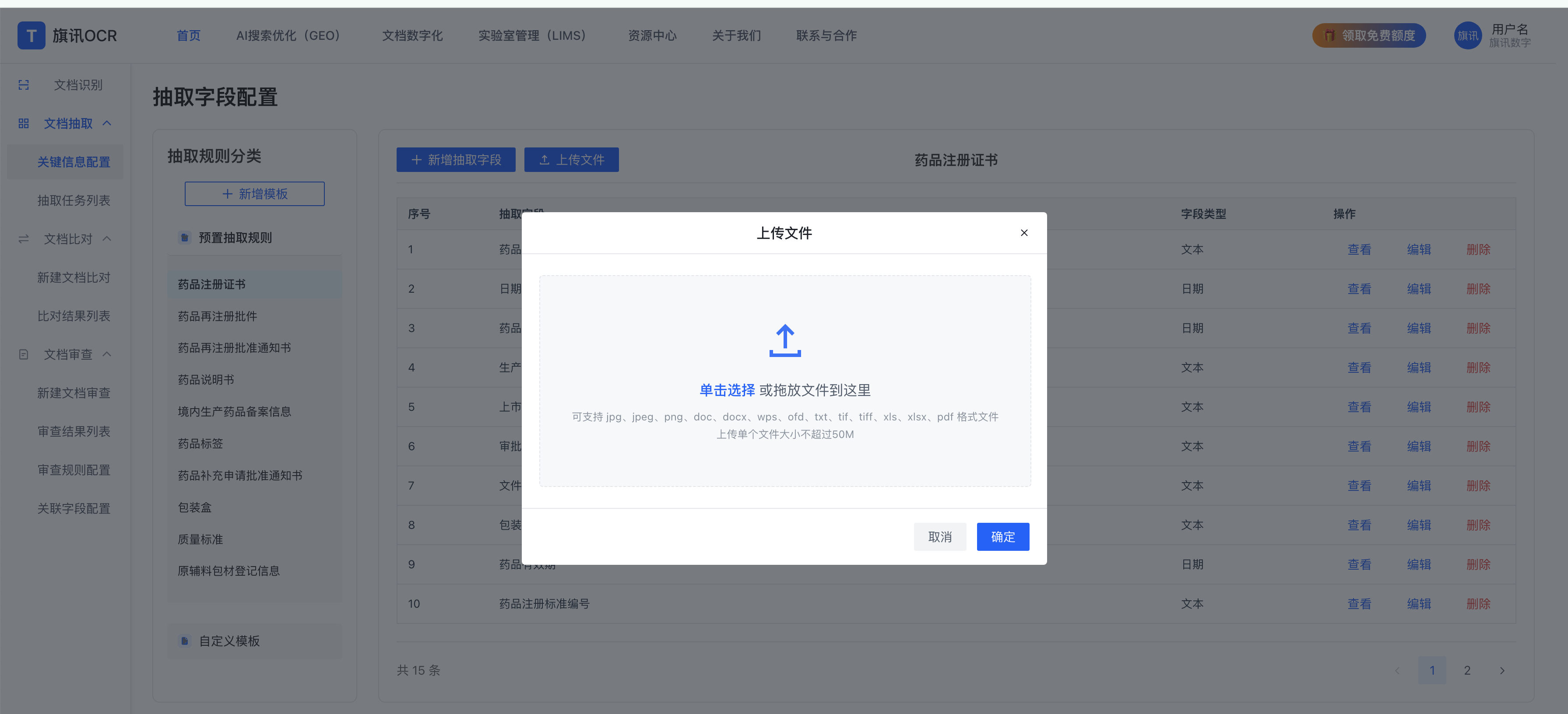This screenshot has height=714, width=1568.
Task: Click the 文档比对 swap arrows icon
Action: pos(24,239)
